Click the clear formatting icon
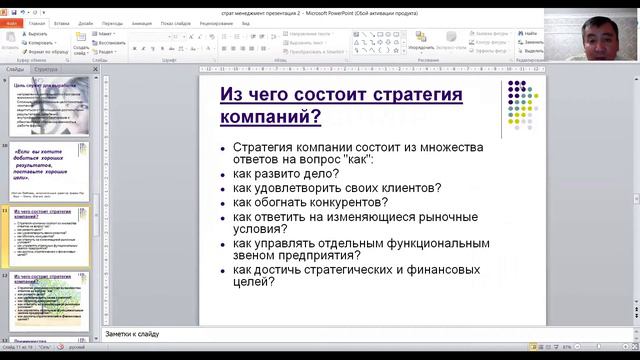Image resolution: width=640 pixels, height=360 pixels. 212,37
